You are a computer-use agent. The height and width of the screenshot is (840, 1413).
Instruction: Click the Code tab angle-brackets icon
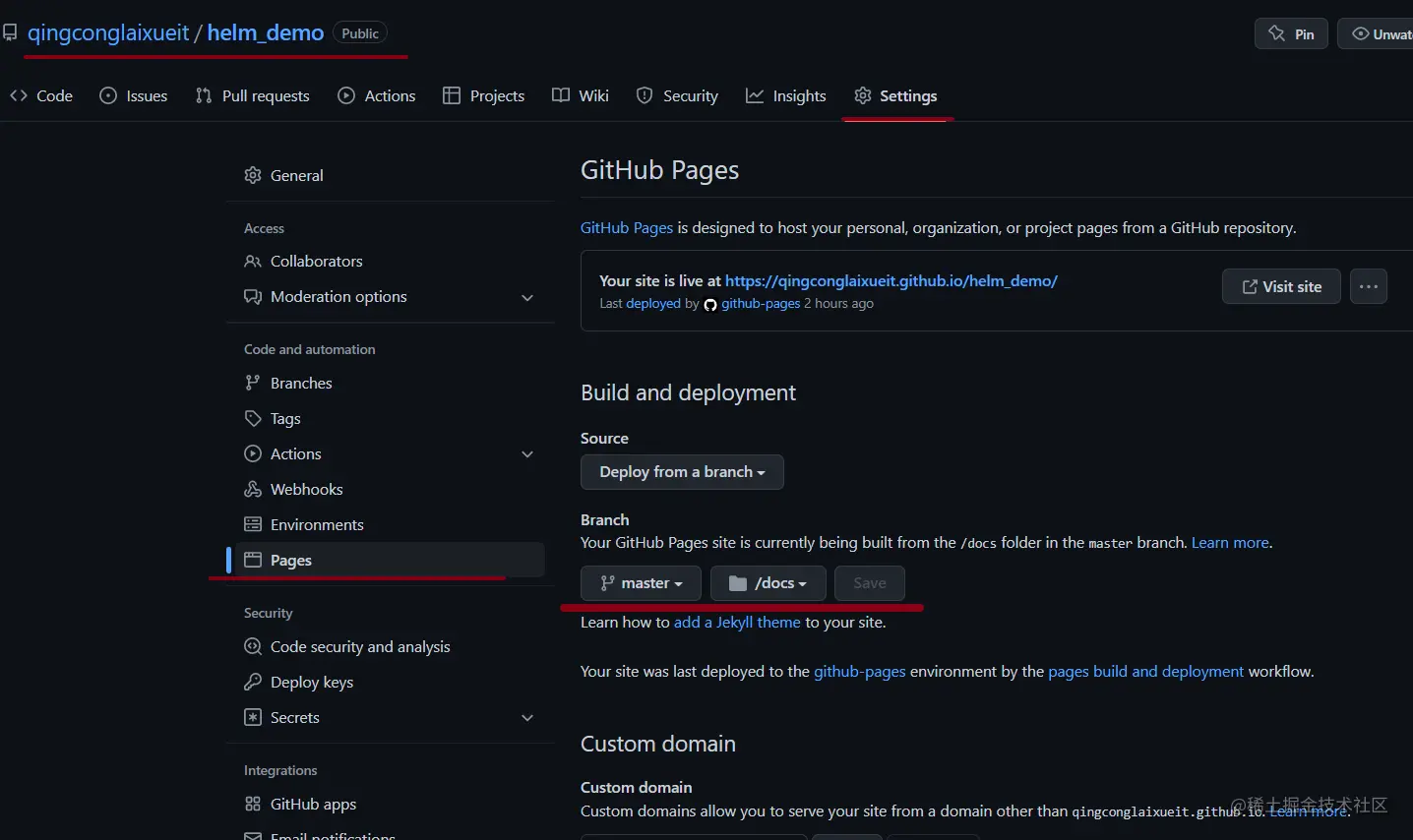(19, 95)
